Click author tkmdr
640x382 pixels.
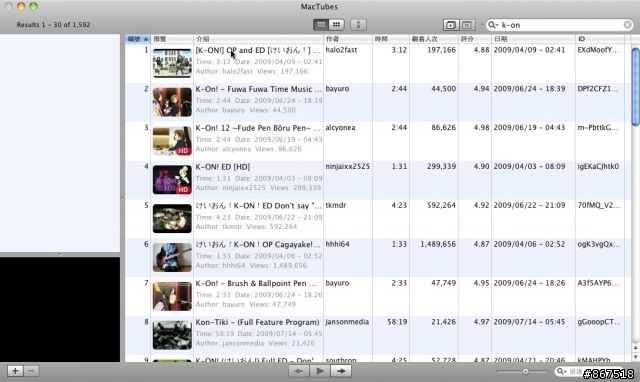click(336, 205)
